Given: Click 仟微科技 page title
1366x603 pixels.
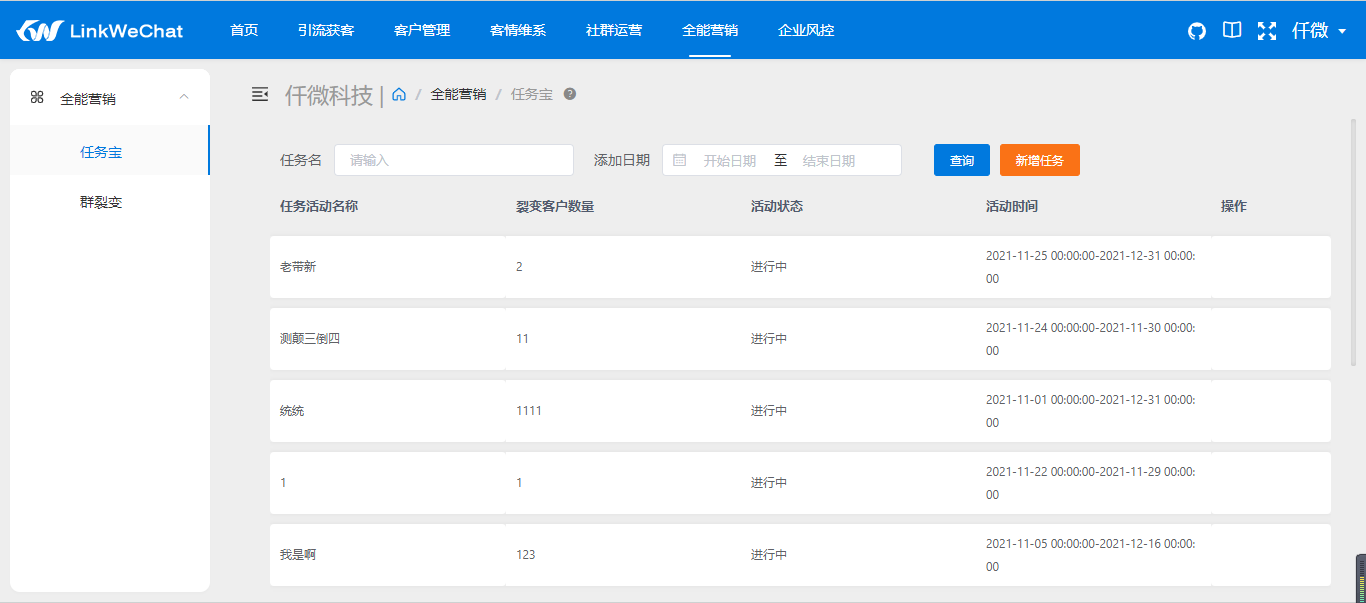Looking at the screenshot, I should pyautogui.click(x=329, y=95).
